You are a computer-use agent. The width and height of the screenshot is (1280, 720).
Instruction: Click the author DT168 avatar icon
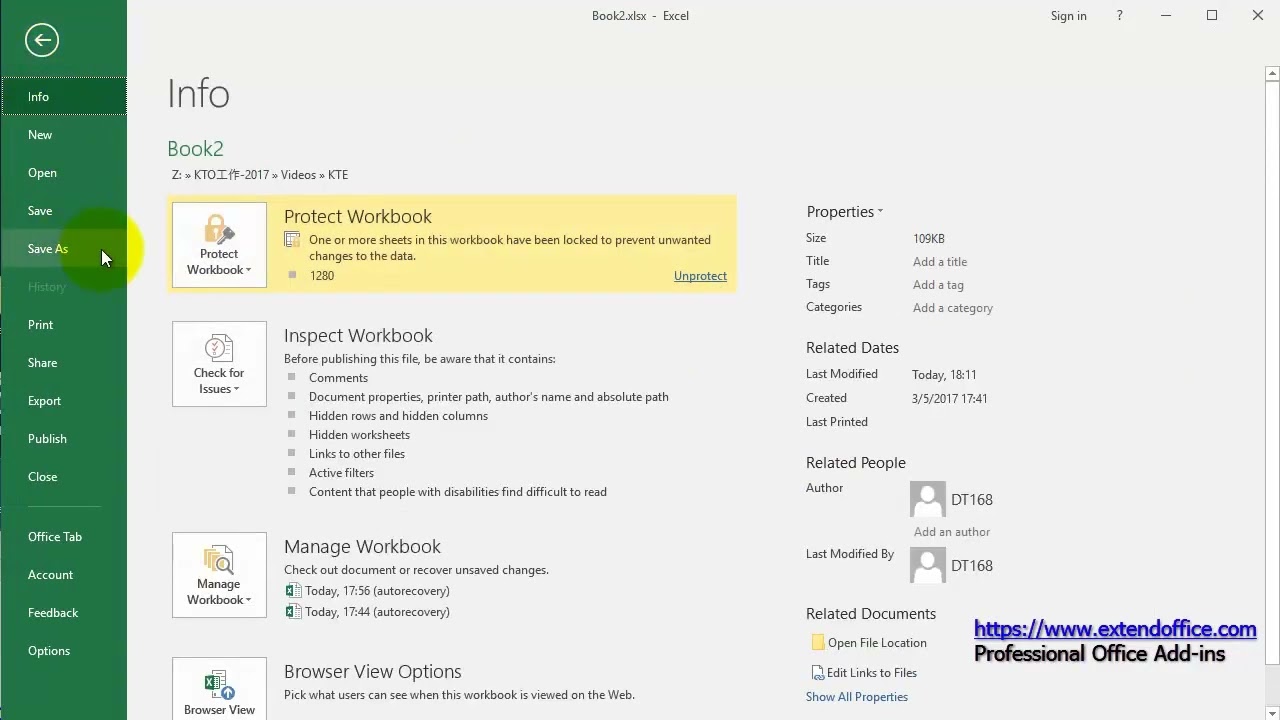tap(927, 500)
